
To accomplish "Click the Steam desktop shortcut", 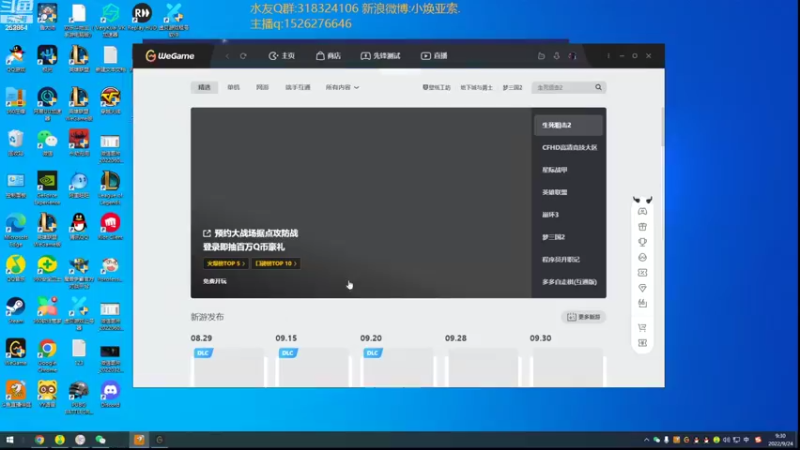I will [16, 311].
